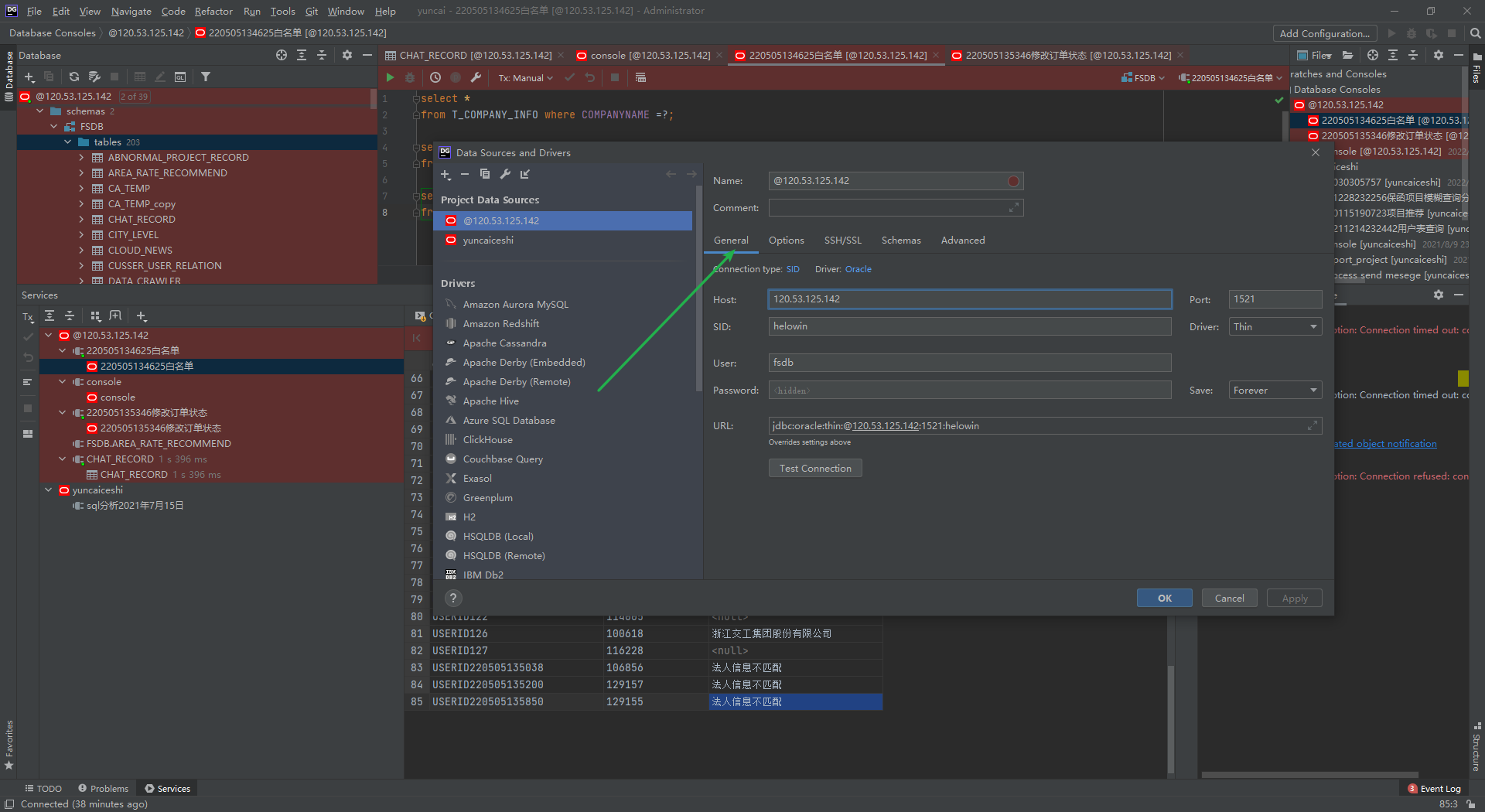The image size is (1485, 812).
Task: Click in the User field fsdb
Action: [x=970, y=363]
